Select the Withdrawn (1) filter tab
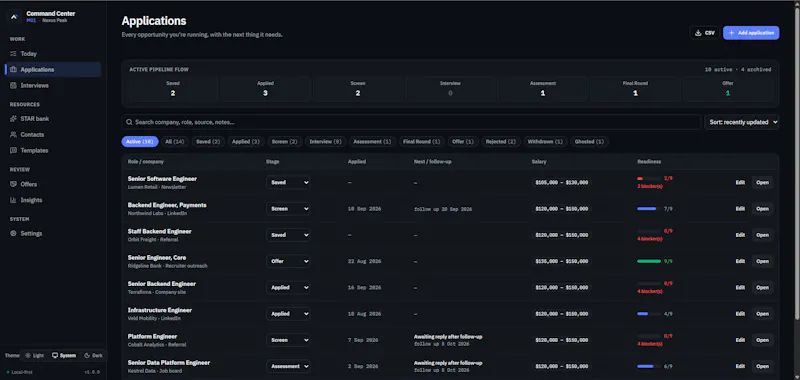 coord(545,142)
